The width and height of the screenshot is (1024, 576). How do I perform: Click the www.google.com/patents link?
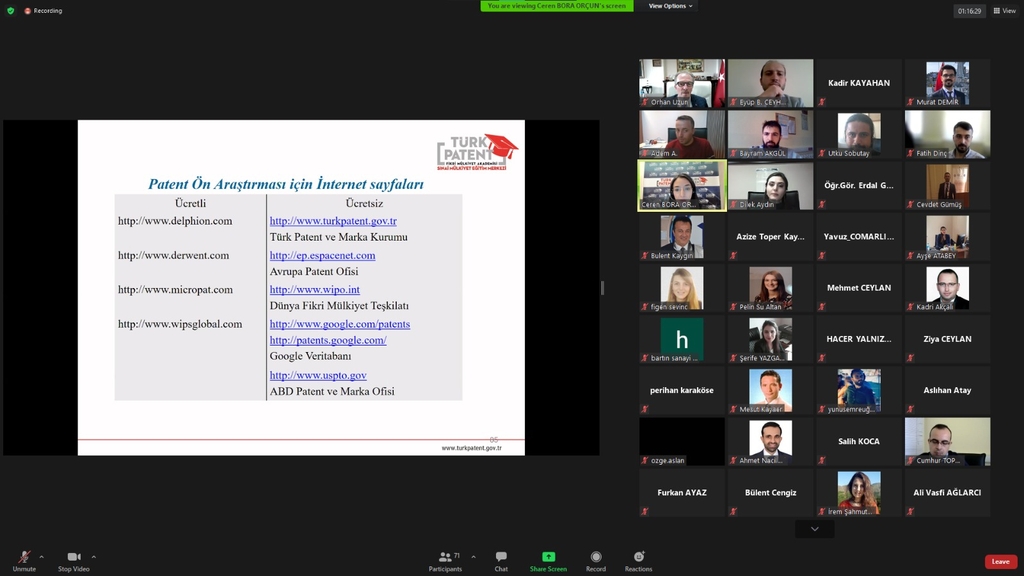(x=340, y=324)
